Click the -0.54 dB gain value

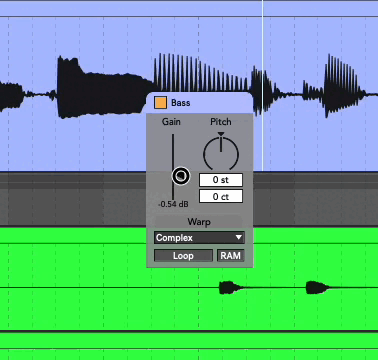[x=173, y=204]
